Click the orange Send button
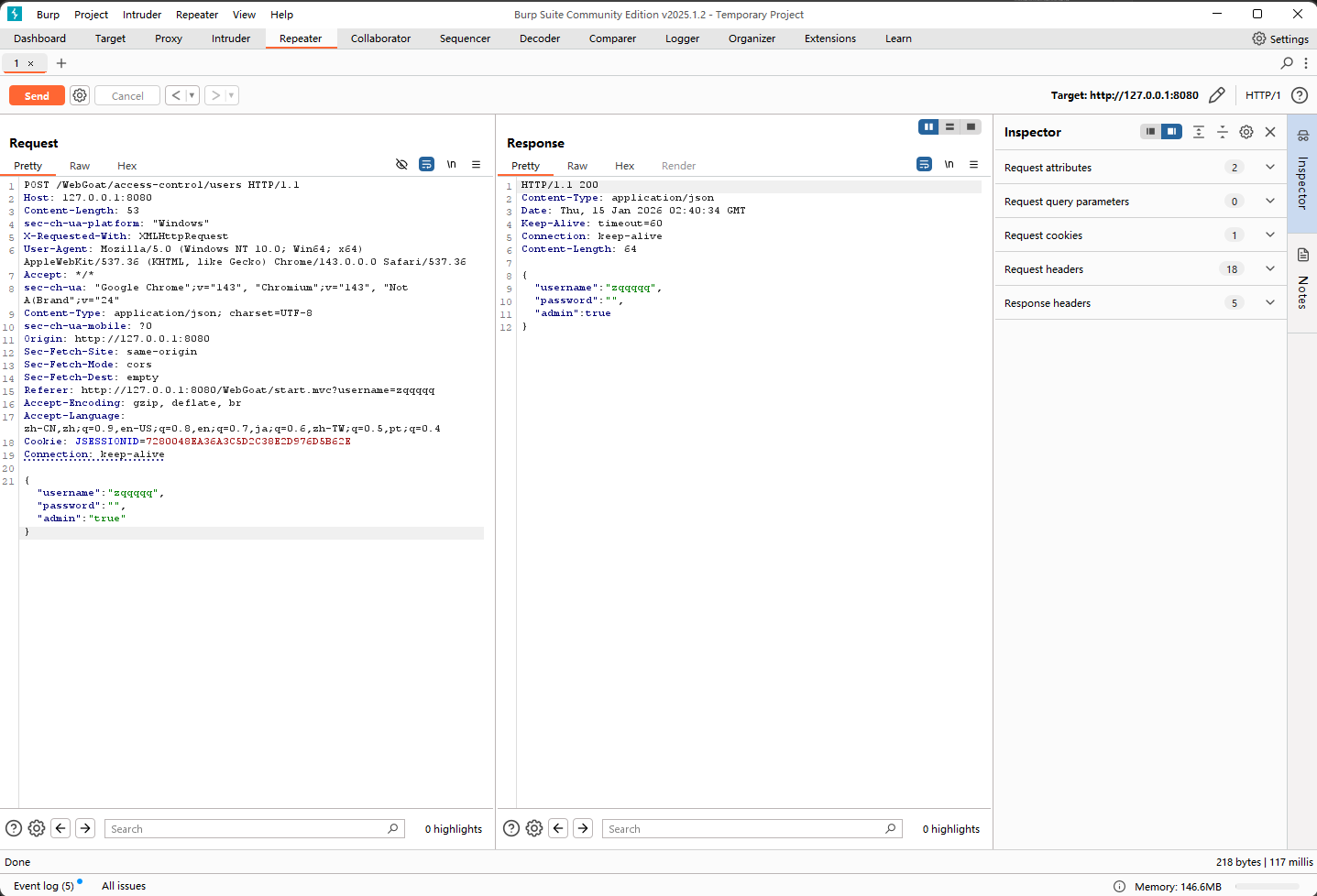The height and width of the screenshot is (896, 1317). point(37,95)
